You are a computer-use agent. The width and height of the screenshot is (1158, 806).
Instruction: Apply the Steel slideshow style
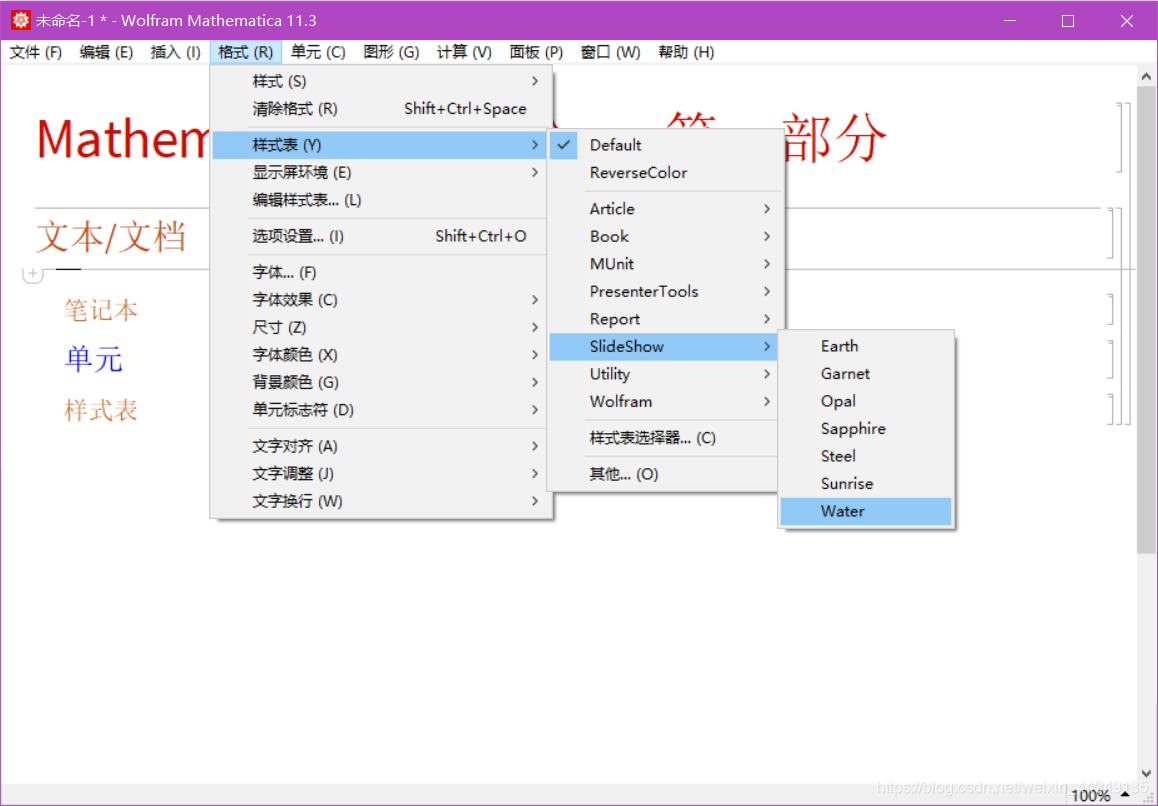(866, 456)
